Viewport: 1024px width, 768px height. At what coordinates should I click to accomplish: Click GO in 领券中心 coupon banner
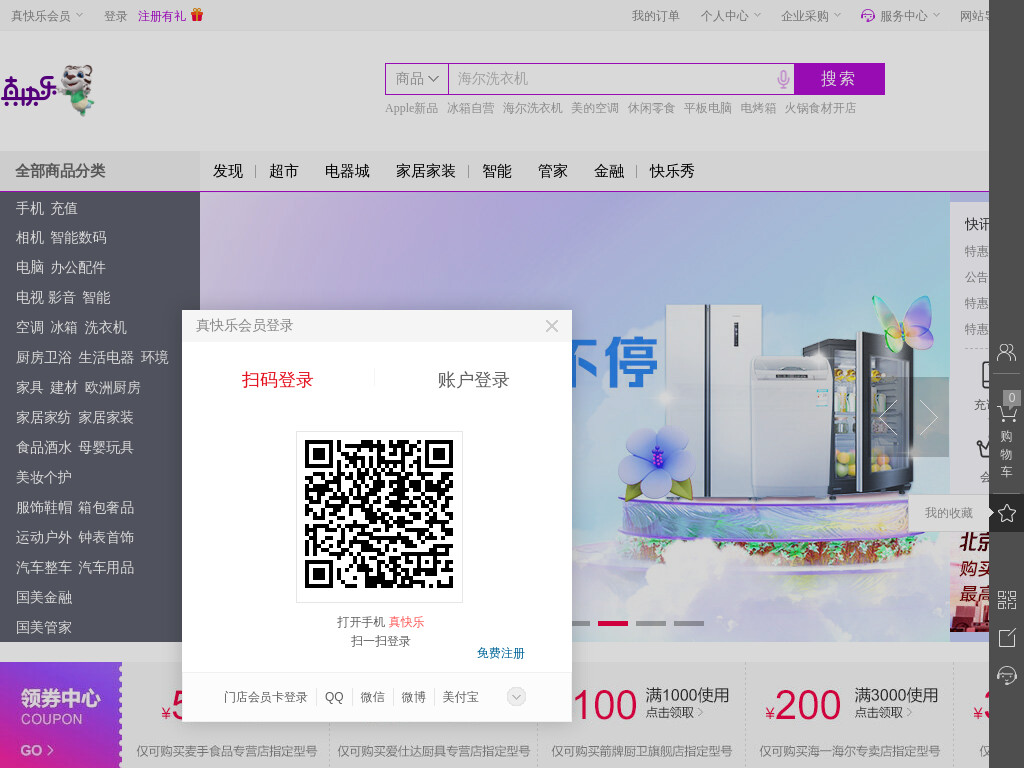point(37,750)
